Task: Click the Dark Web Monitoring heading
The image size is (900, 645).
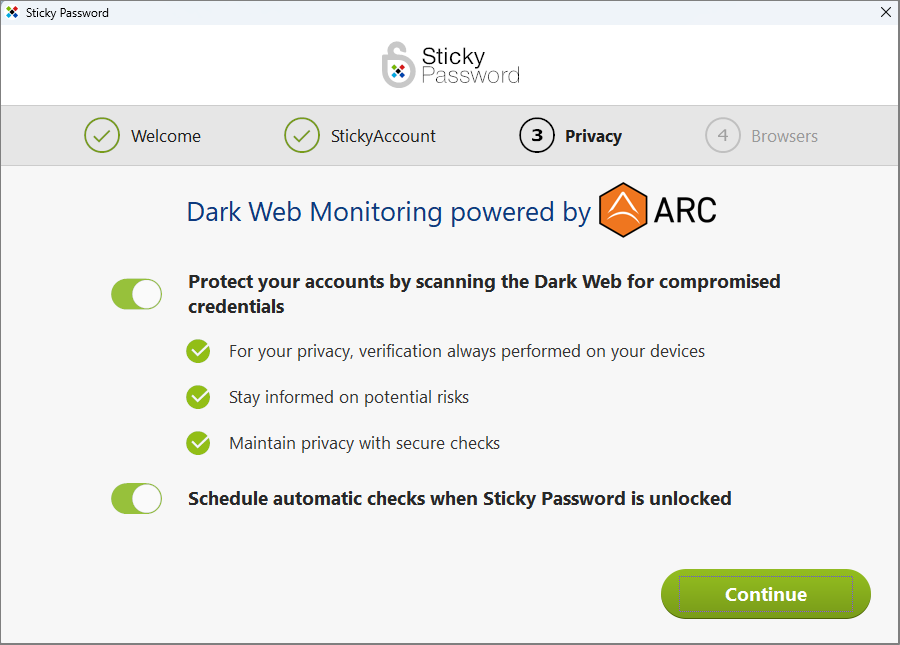Action: pyautogui.click(x=387, y=212)
